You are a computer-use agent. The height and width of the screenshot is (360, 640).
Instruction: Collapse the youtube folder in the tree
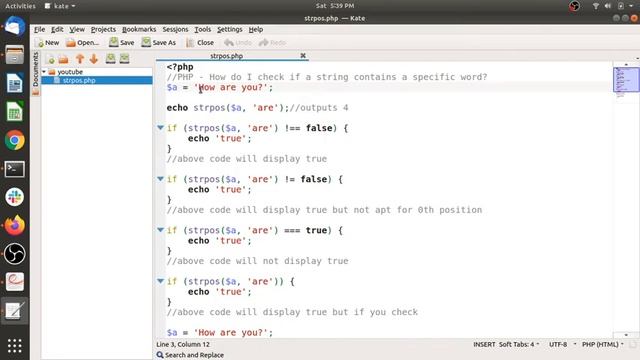click(44, 72)
